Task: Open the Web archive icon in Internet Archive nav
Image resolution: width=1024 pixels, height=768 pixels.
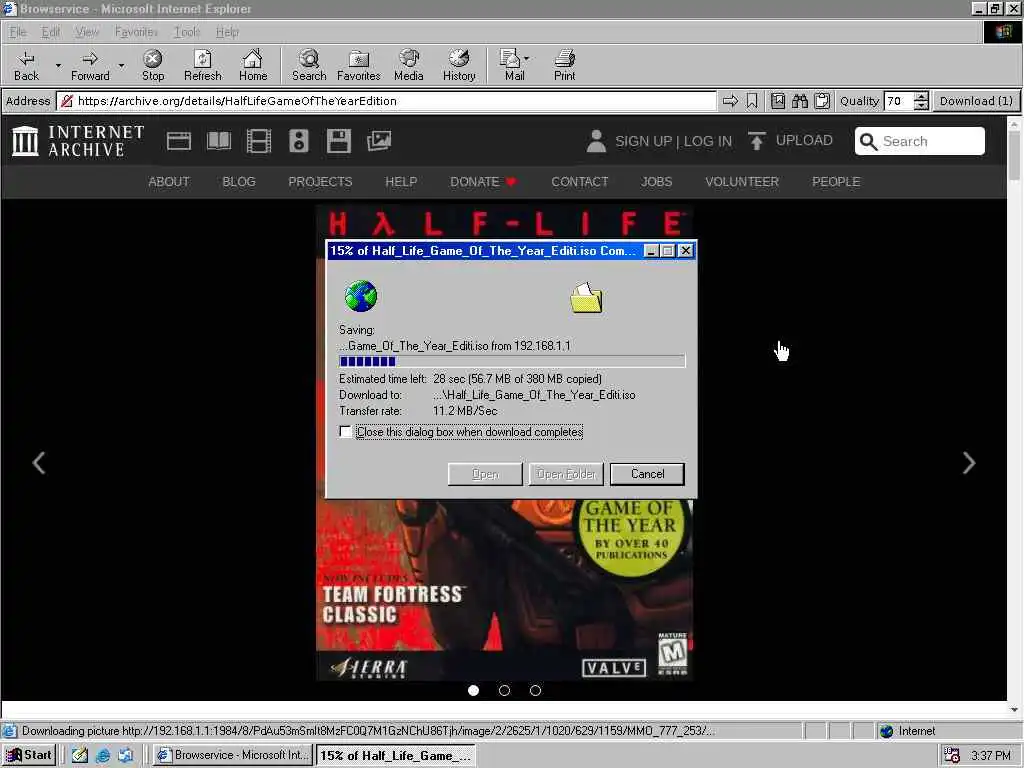Action: 178,141
